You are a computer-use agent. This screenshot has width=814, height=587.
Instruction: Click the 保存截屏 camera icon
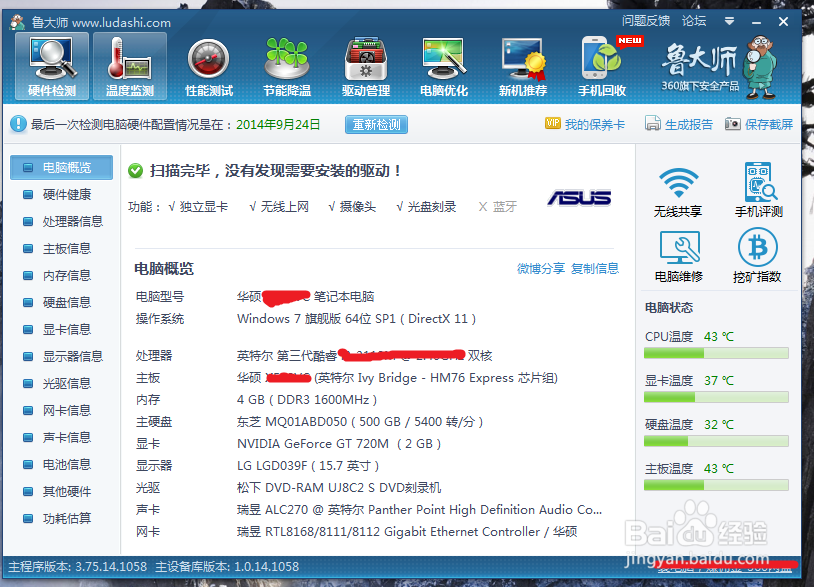pyautogui.click(x=732, y=124)
